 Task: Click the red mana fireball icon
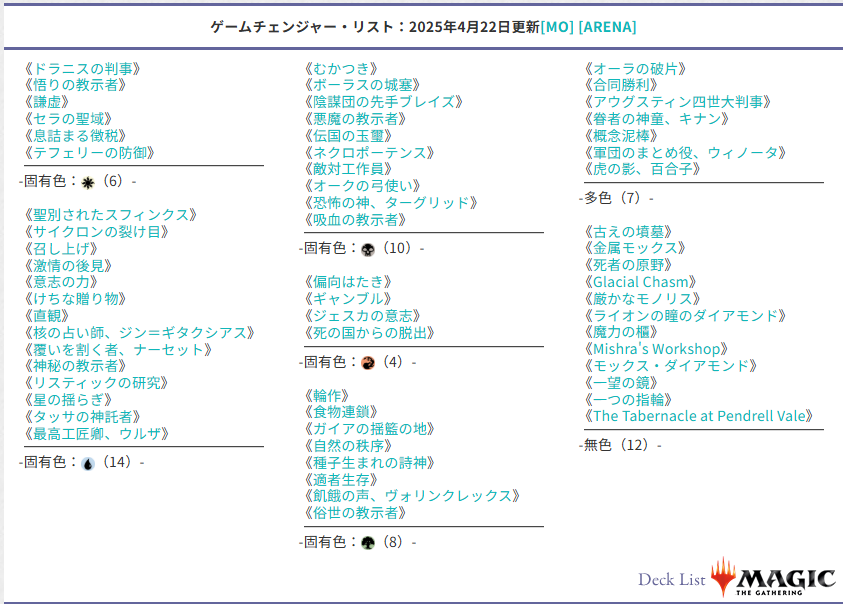pos(368,364)
